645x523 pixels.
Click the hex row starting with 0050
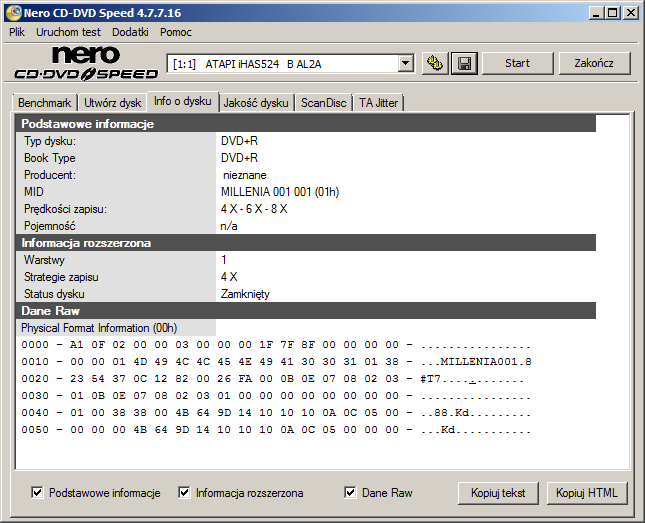(x=276, y=430)
